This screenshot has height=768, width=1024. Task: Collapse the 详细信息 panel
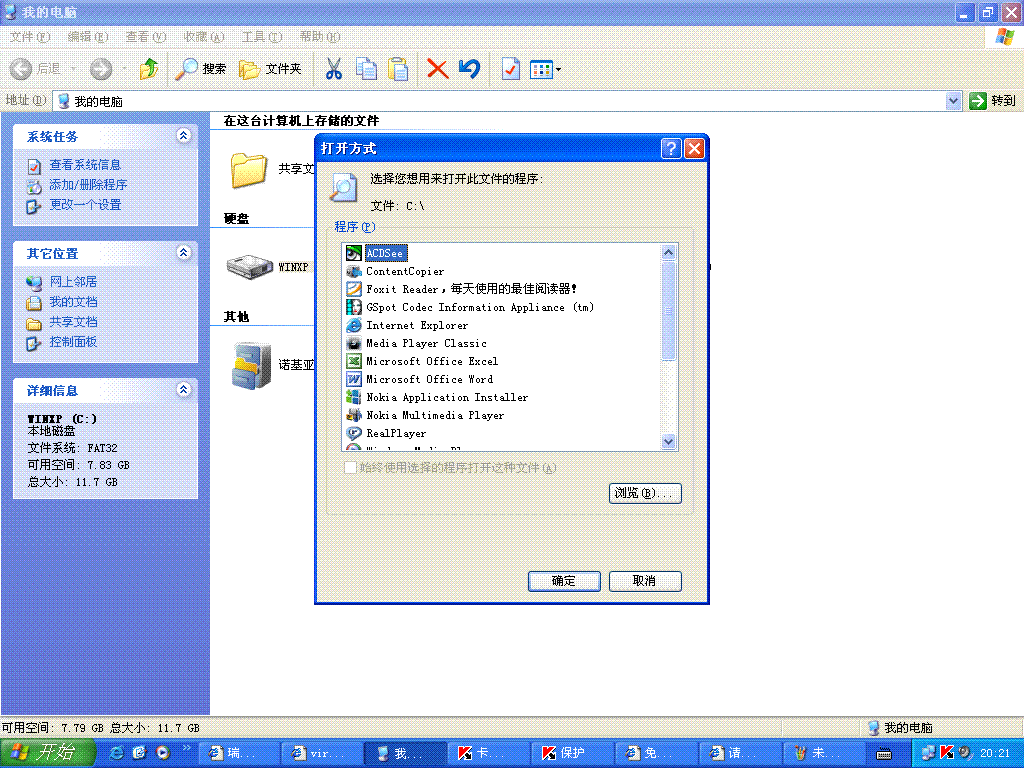pos(184,390)
